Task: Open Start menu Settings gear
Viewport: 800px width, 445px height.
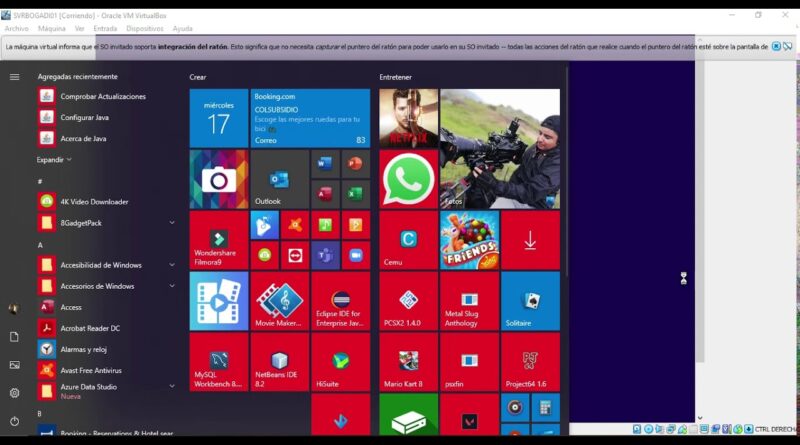Action: pyautogui.click(x=14, y=393)
